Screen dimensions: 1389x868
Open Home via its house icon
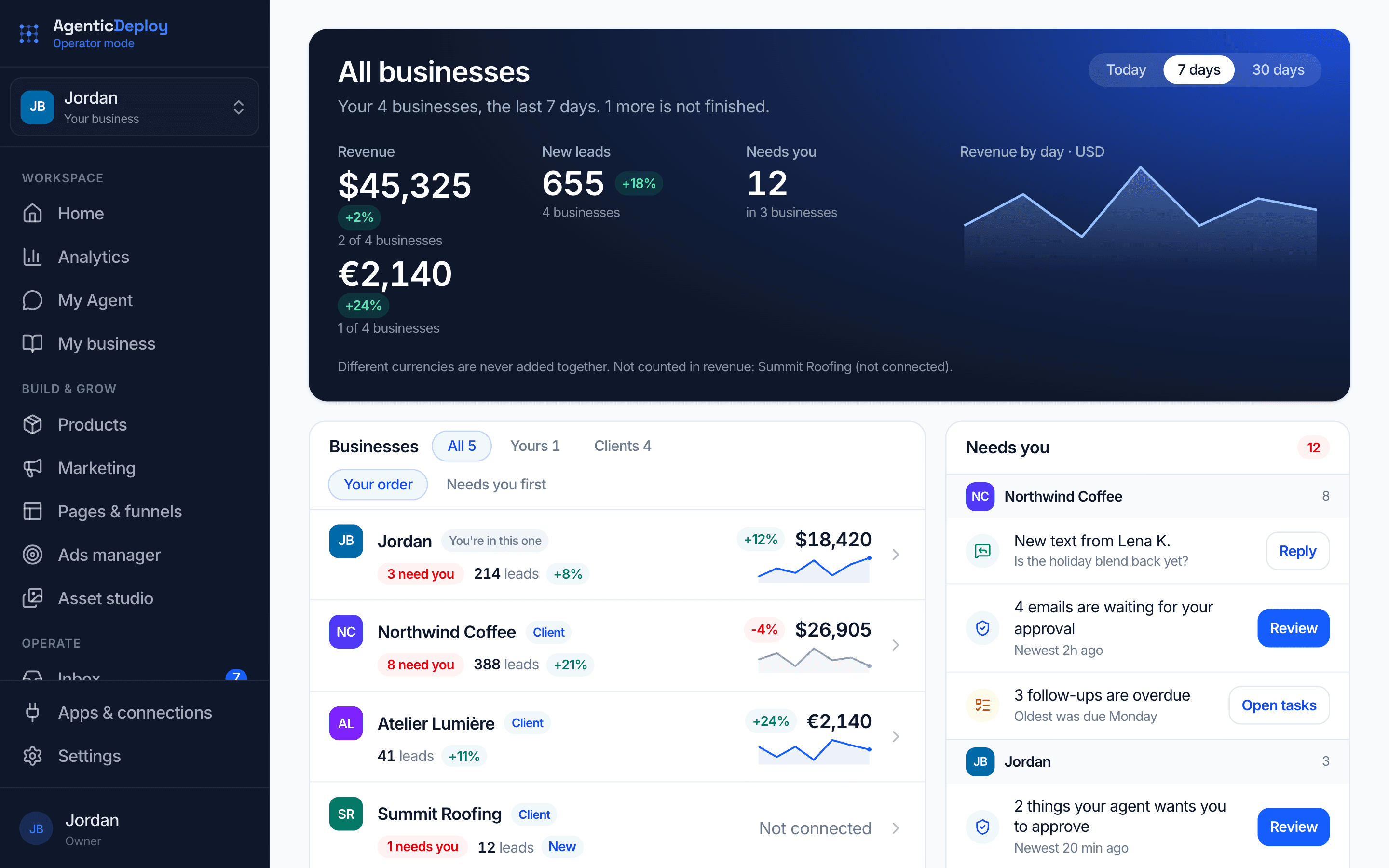(x=33, y=213)
